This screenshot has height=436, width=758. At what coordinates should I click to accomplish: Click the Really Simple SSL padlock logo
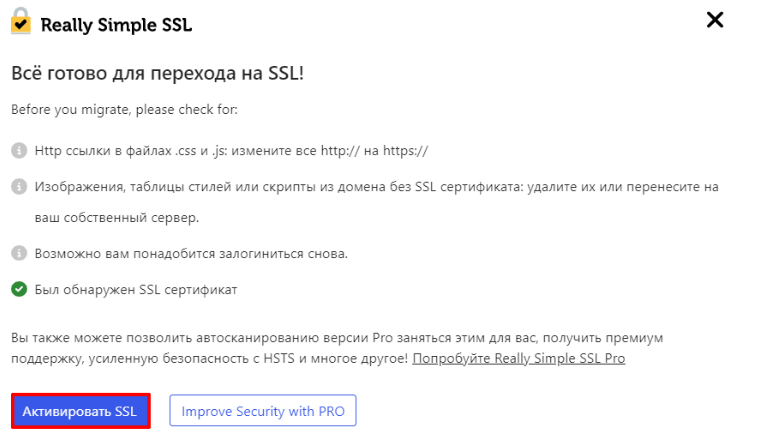pyautogui.click(x=20, y=23)
